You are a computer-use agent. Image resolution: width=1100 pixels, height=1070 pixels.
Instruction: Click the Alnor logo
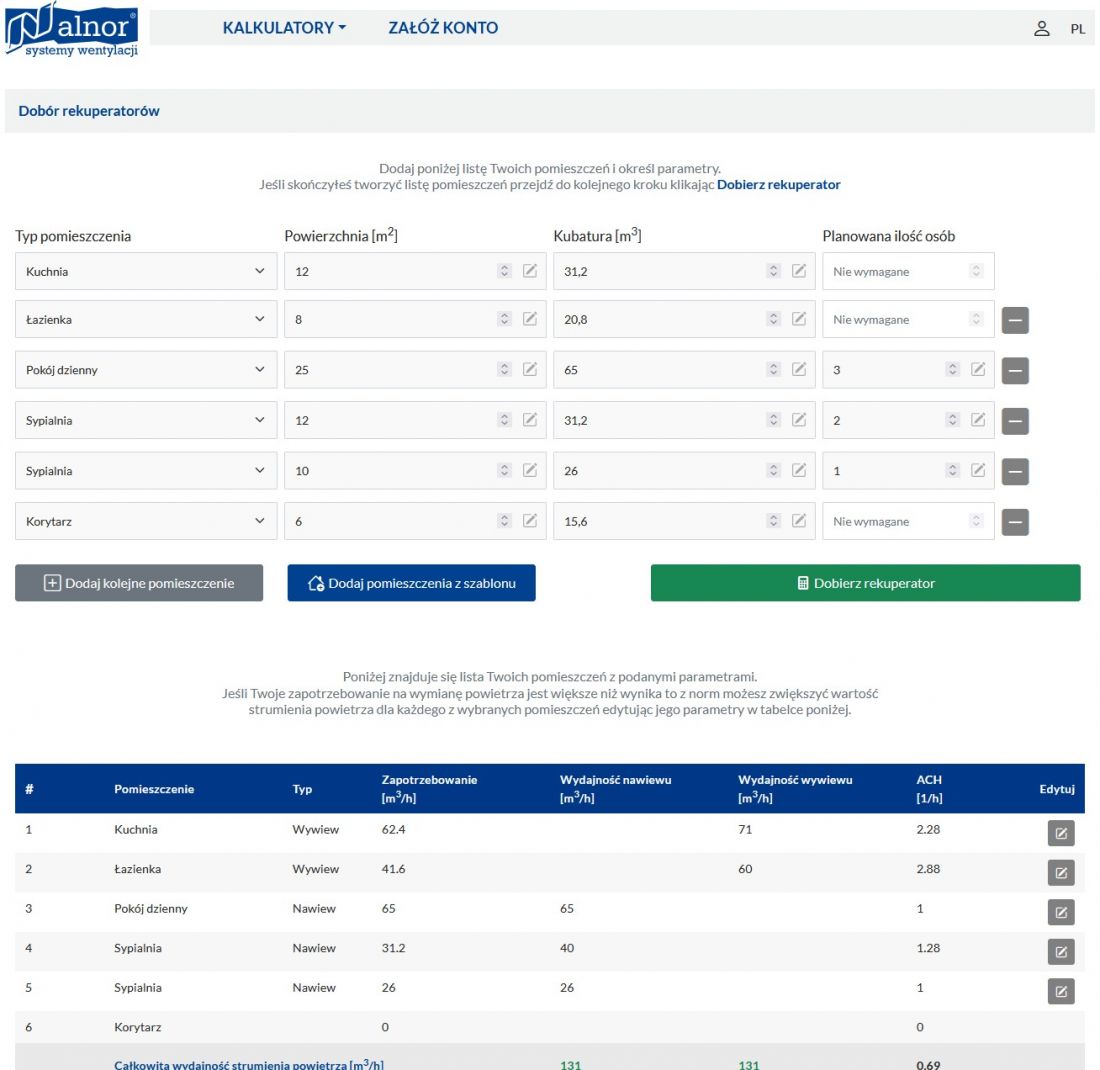(x=72, y=29)
